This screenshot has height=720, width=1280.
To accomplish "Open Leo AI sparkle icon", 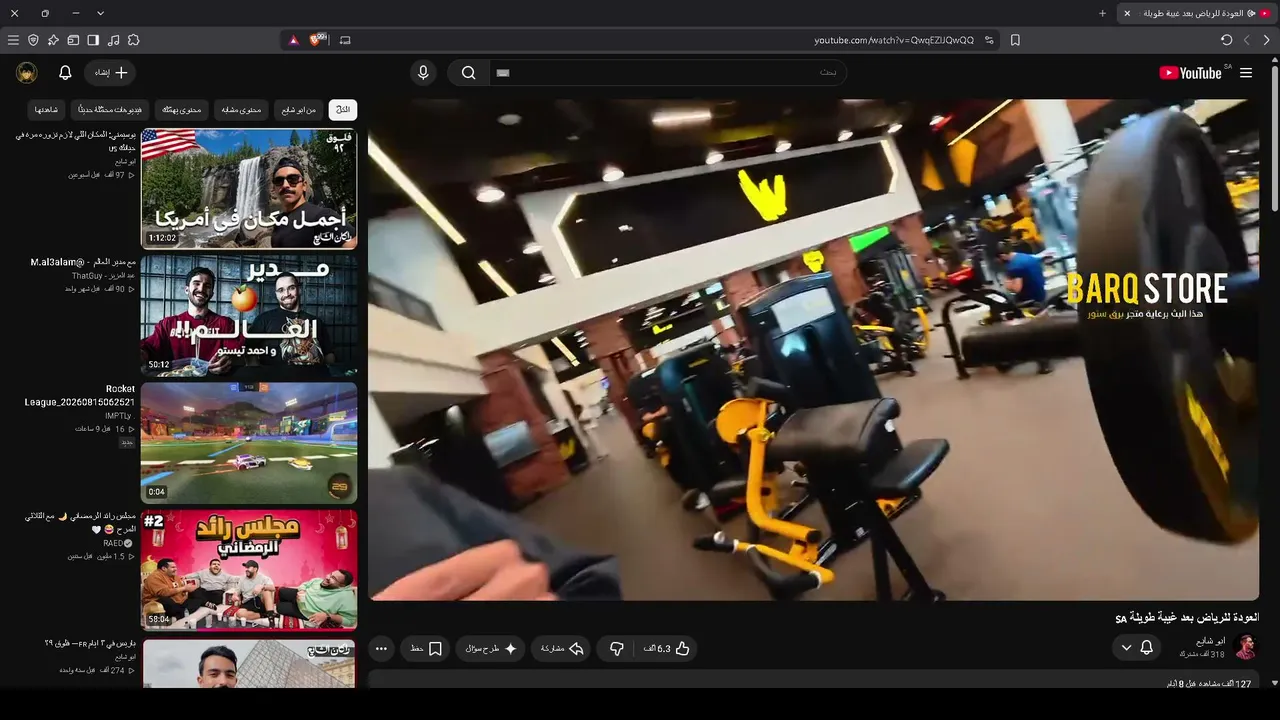I will click(53, 40).
